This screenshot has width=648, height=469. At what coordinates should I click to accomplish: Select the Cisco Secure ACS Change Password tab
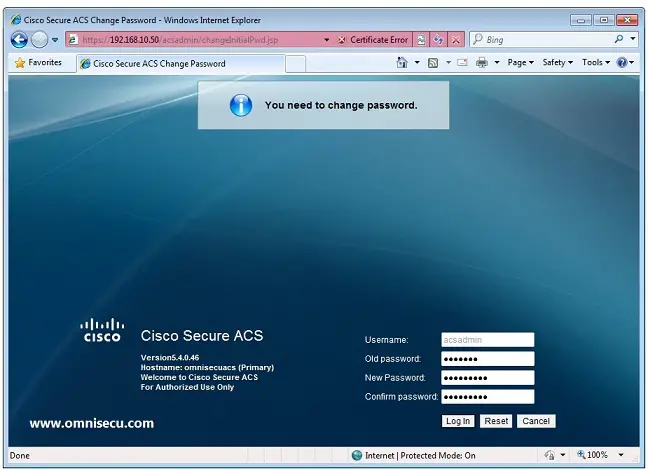coord(181,64)
